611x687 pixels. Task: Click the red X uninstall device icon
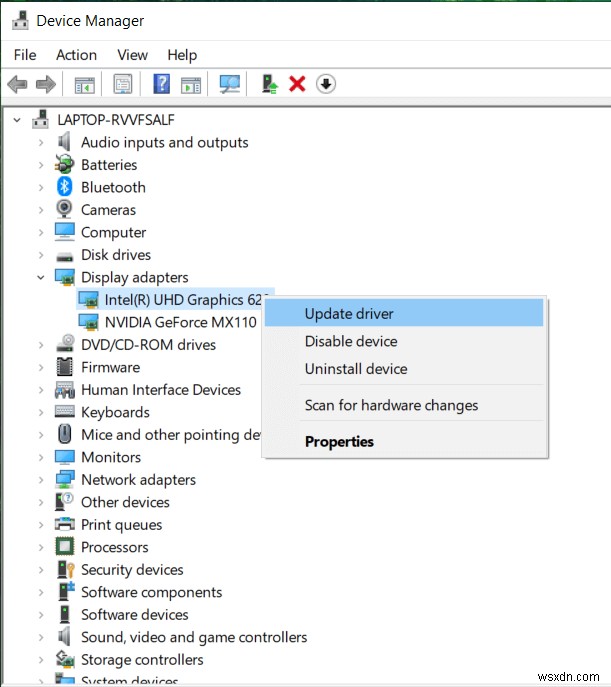pyautogui.click(x=297, y=84)
